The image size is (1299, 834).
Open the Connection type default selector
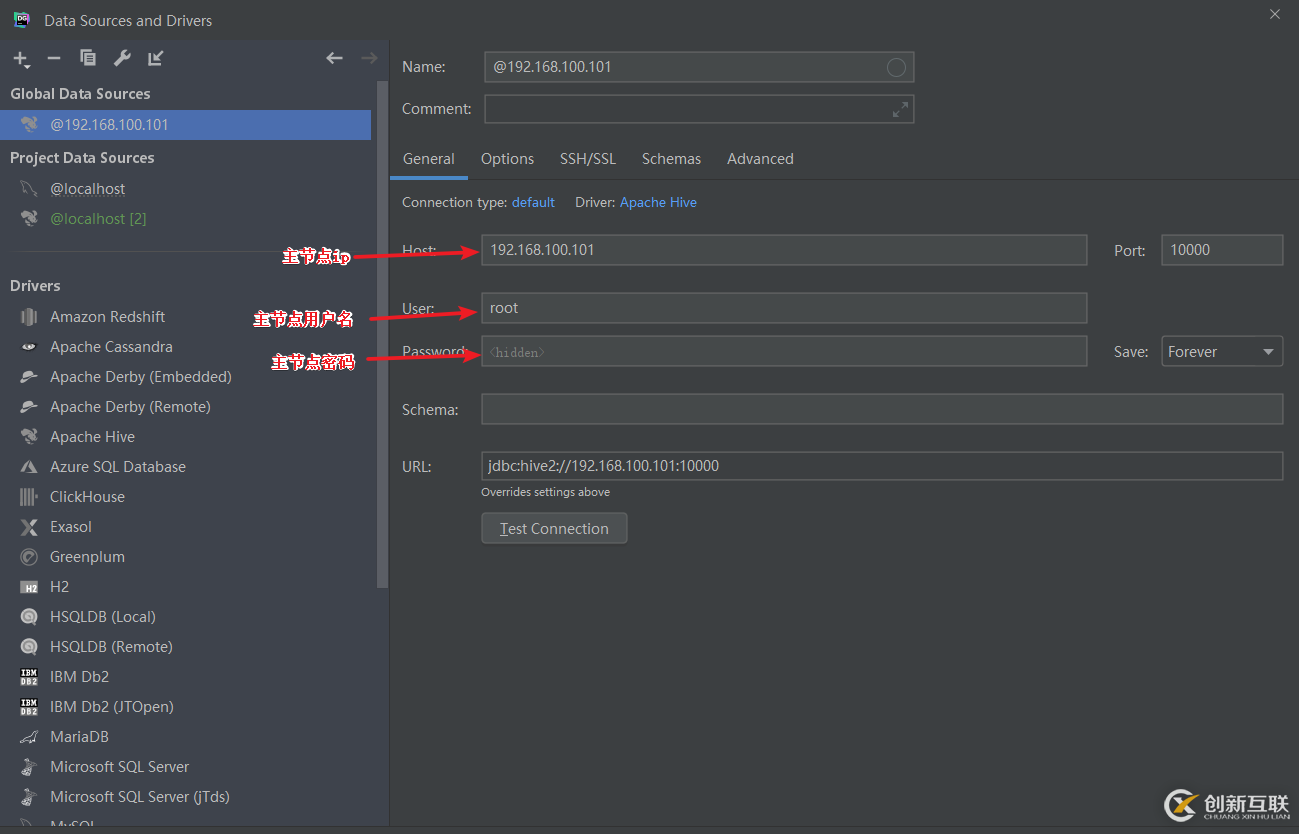(x=533, y=202)
